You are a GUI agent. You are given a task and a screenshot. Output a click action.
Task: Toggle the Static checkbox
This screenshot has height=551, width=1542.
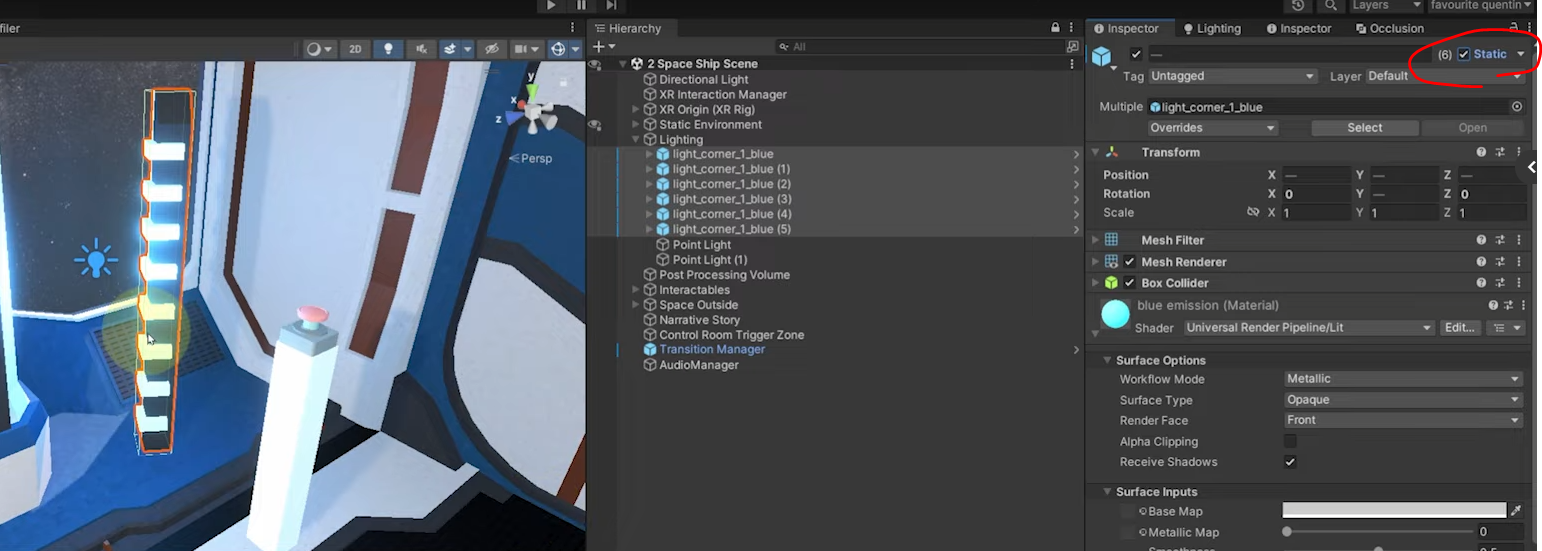(1464, 55)
